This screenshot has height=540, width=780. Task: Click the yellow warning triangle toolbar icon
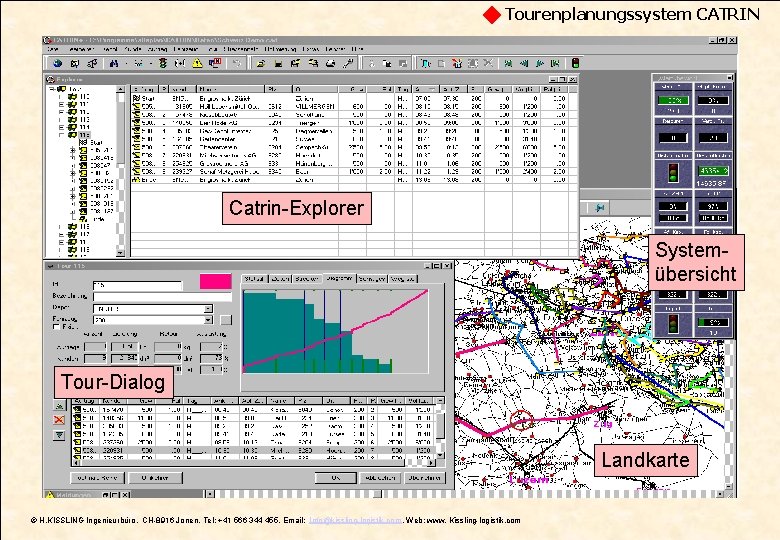[197, 63]
